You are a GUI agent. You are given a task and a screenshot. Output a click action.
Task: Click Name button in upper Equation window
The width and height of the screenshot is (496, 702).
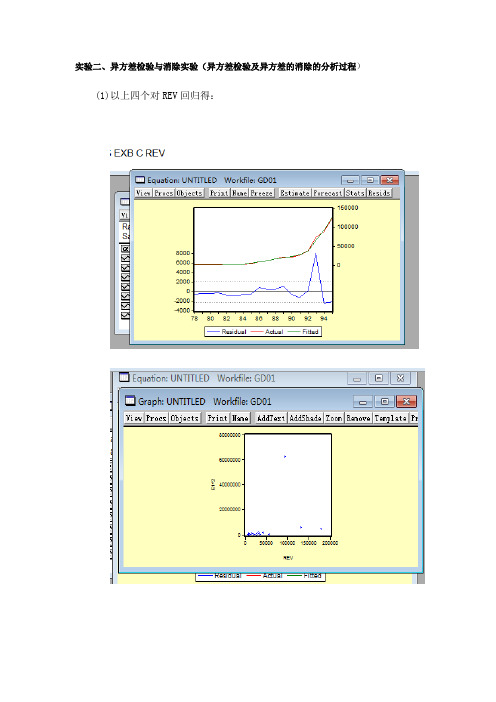click(x=240, y=193)
